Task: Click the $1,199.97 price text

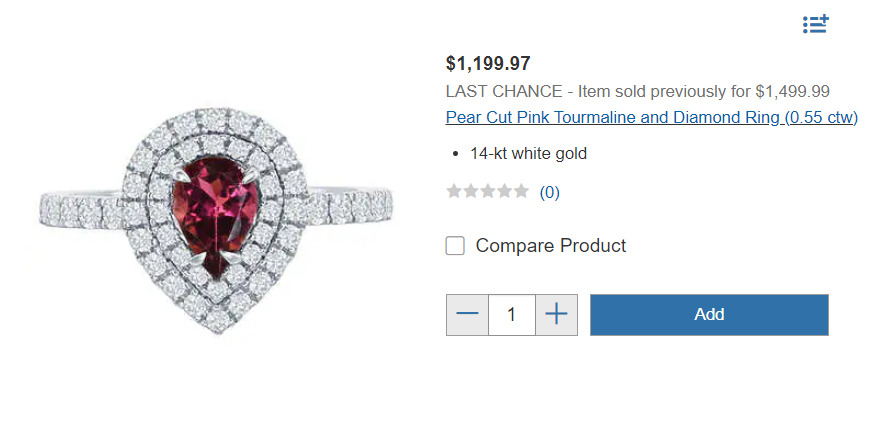Action: click(488, 64)
